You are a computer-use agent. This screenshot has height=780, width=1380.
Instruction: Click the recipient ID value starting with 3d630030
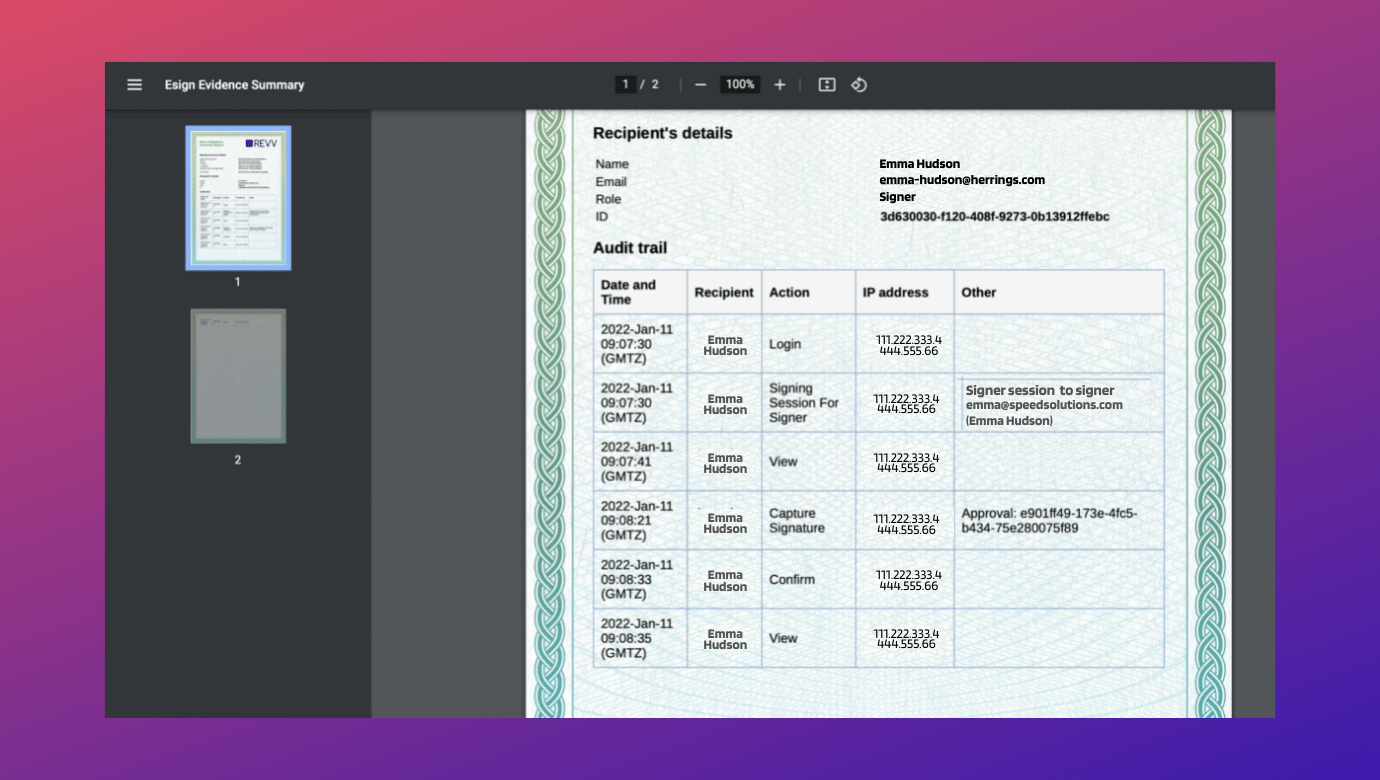click(x=994, y=216)
